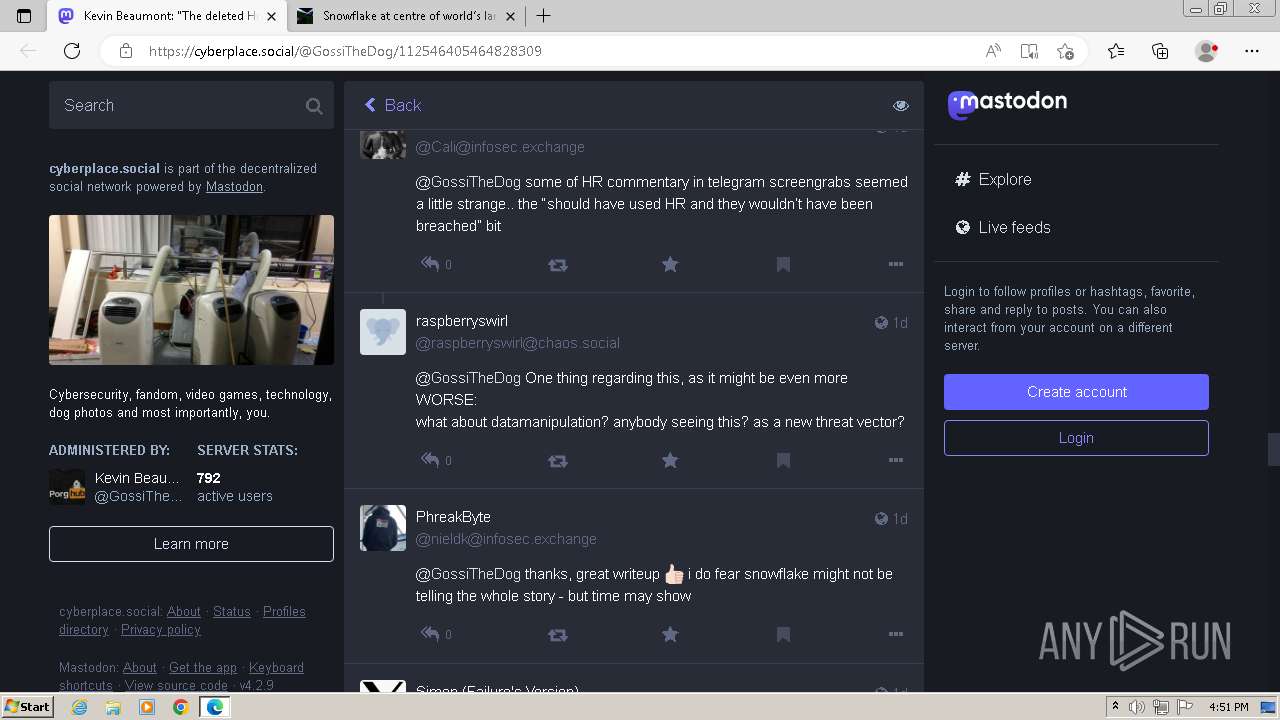The image size is (1280, 720).
Task: Open the Windows Start menu
Action: [x=28, y=706]
